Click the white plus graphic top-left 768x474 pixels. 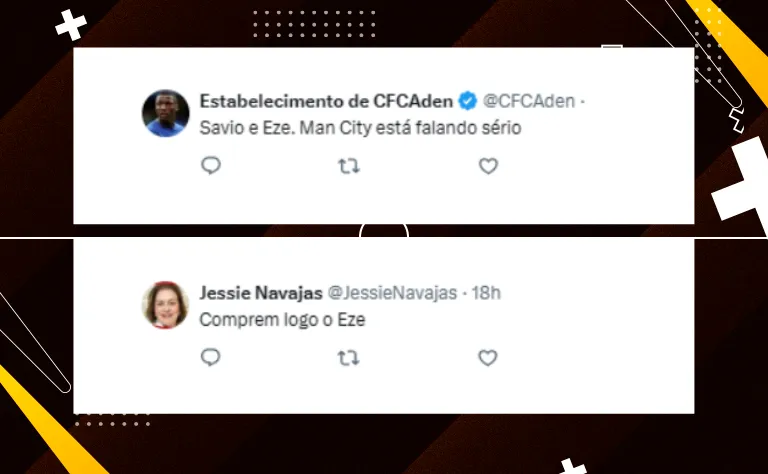point(71,24)
